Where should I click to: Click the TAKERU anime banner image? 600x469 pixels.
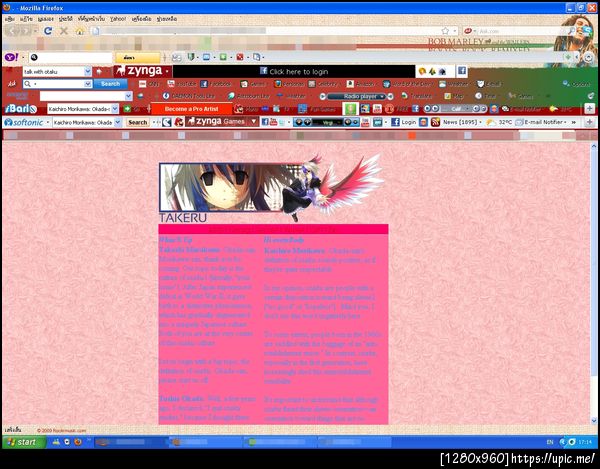pyautogui.click(x=271, y=188)
